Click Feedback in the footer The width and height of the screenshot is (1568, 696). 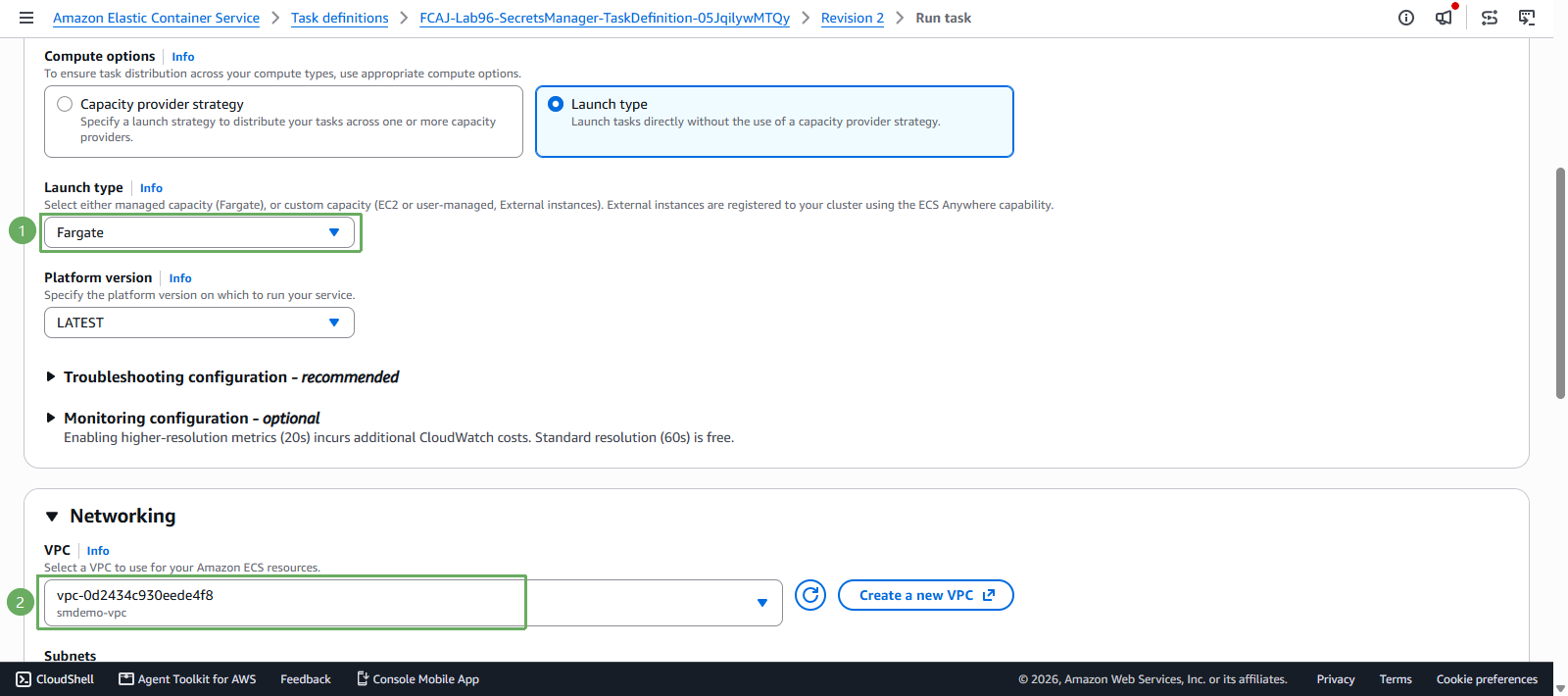pos(306,679)
